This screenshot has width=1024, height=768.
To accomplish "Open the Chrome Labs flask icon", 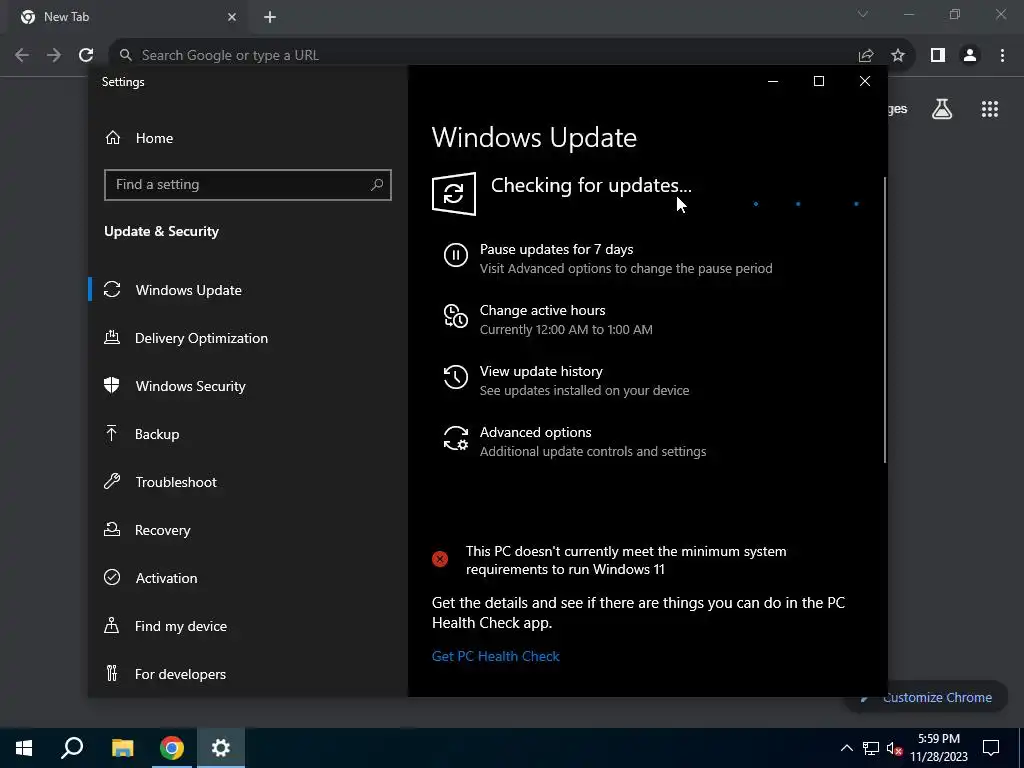I will [x=942, y=109].
